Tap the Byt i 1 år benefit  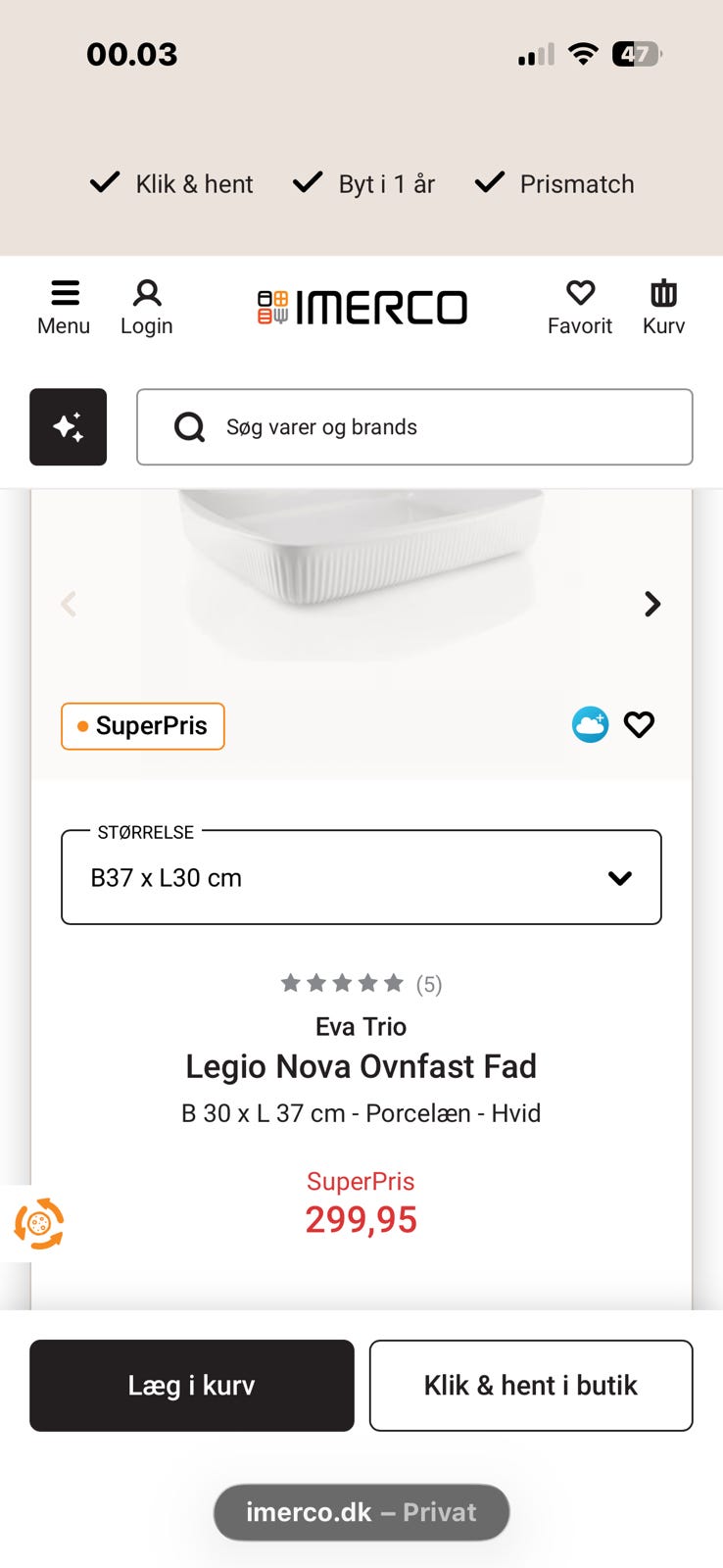[x=364, y=184]
